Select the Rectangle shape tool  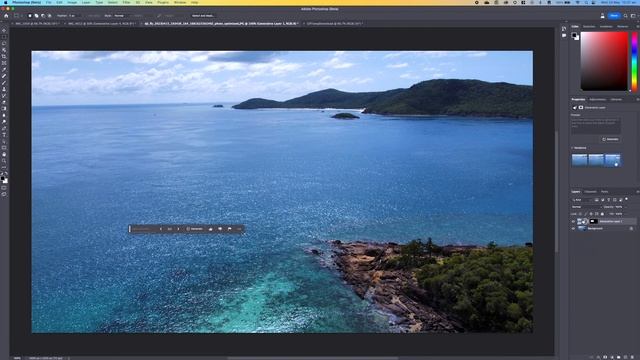[x=4, y=148]
